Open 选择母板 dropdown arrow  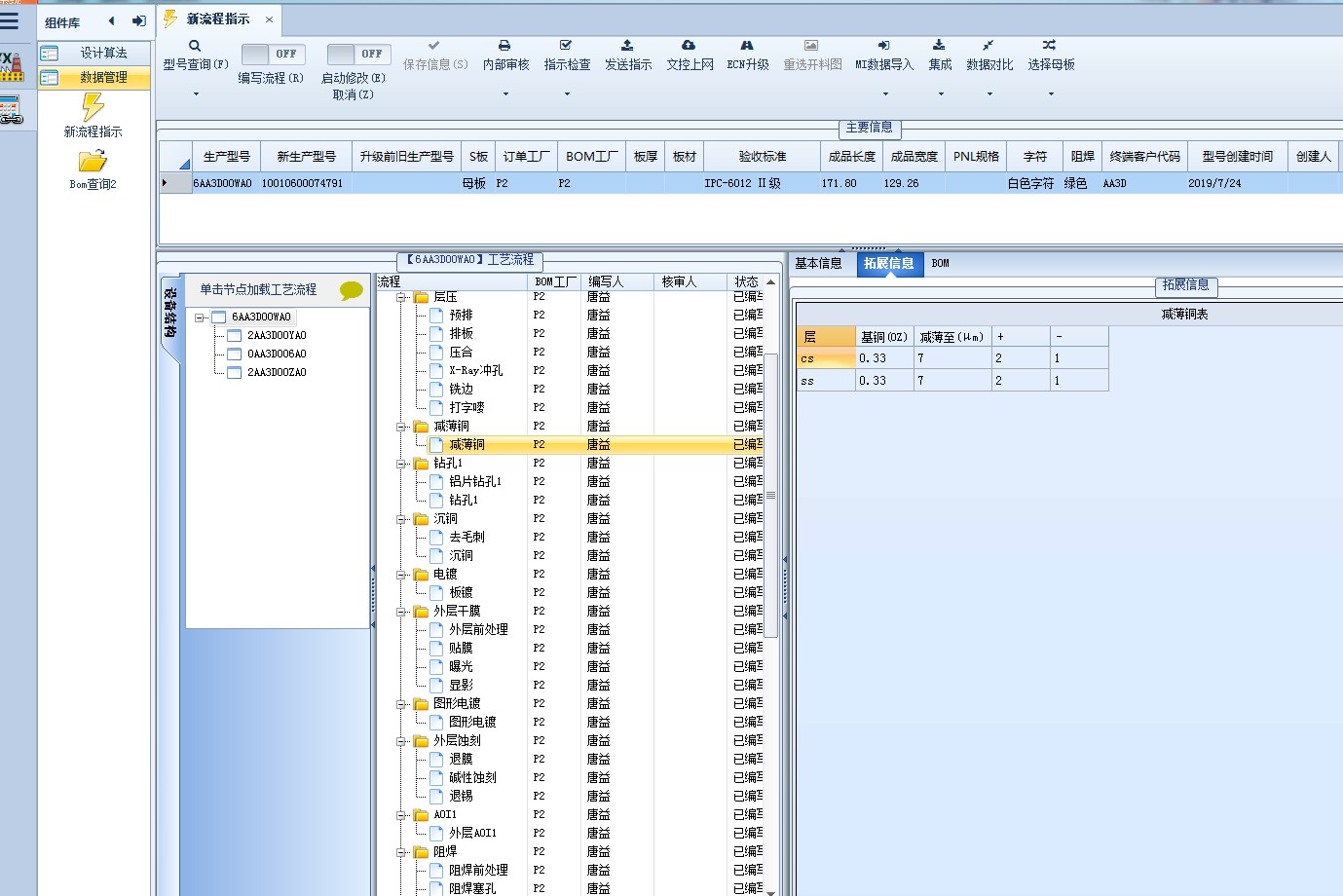[1051, 94]
